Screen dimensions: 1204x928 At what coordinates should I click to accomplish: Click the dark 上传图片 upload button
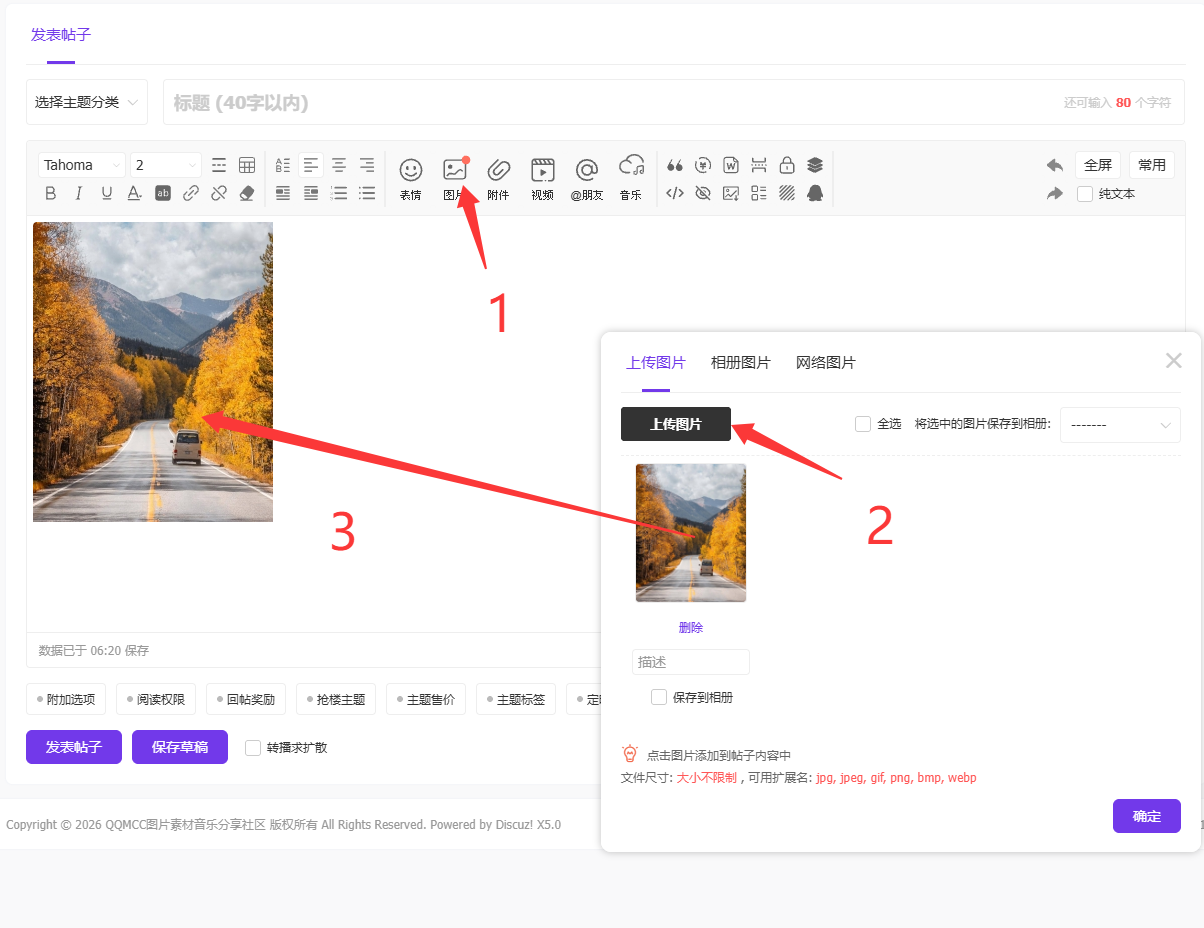[676, 424]
